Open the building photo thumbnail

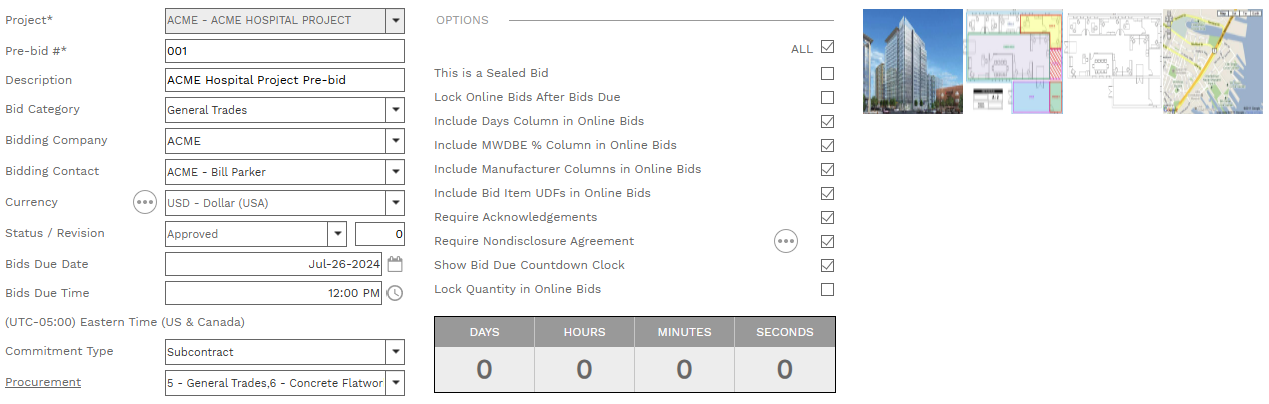[912, 61]
